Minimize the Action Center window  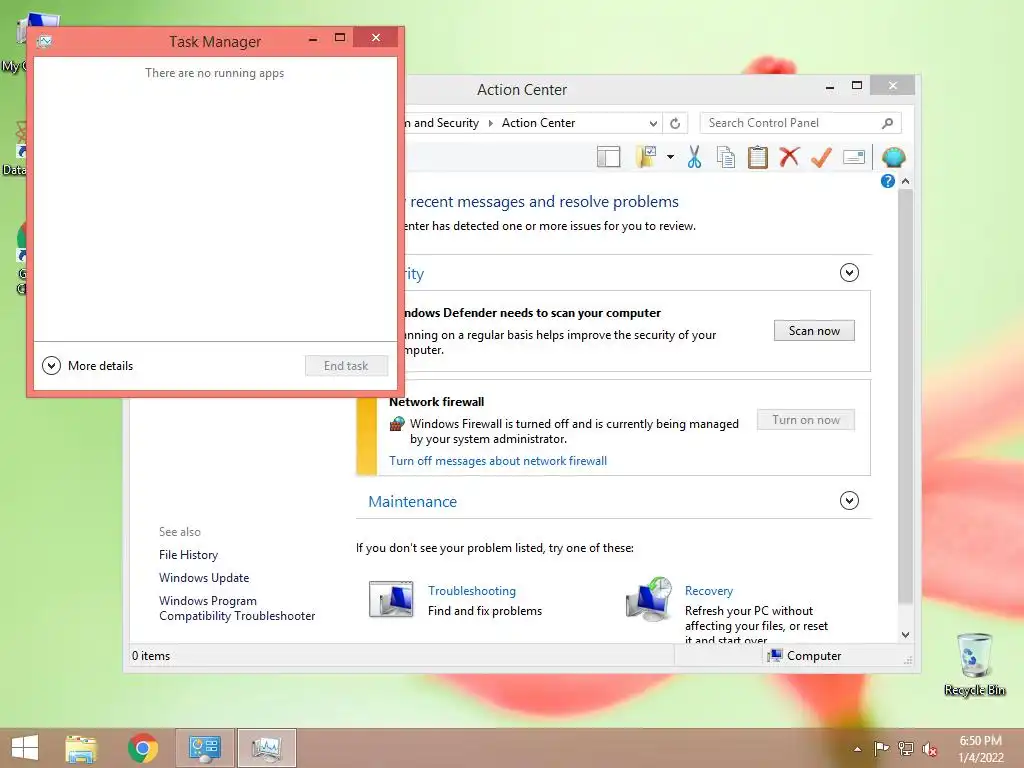[829, 86]
